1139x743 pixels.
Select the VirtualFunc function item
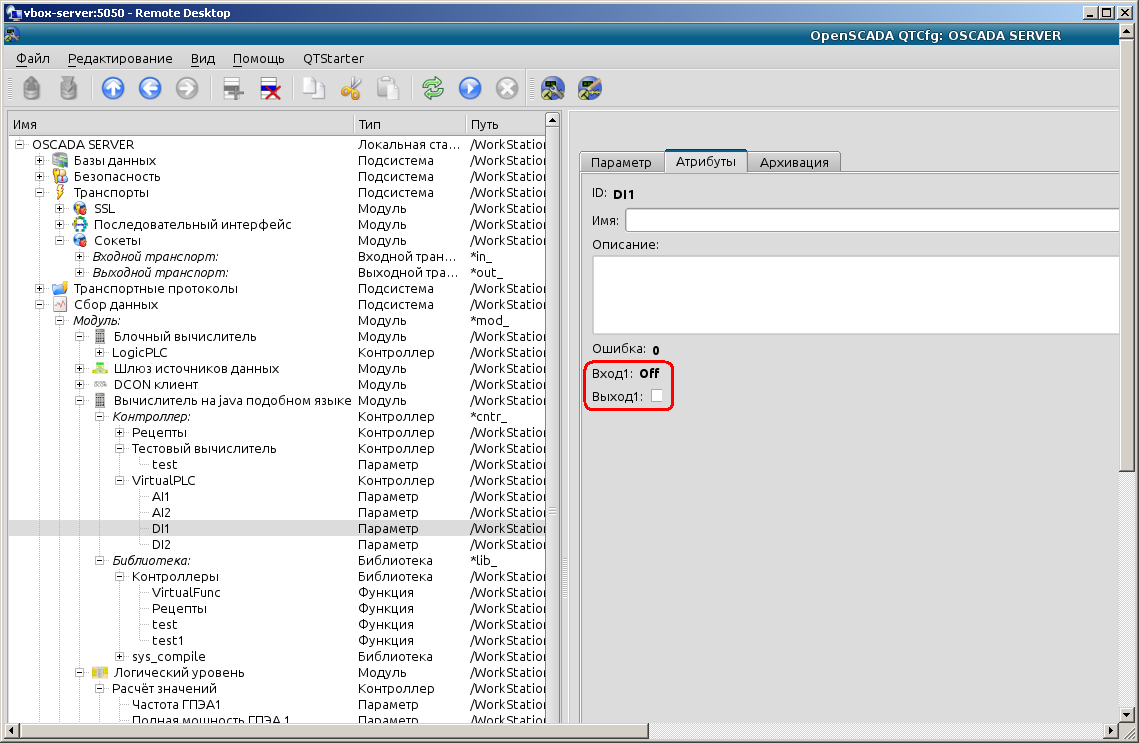tap(186, 593)
